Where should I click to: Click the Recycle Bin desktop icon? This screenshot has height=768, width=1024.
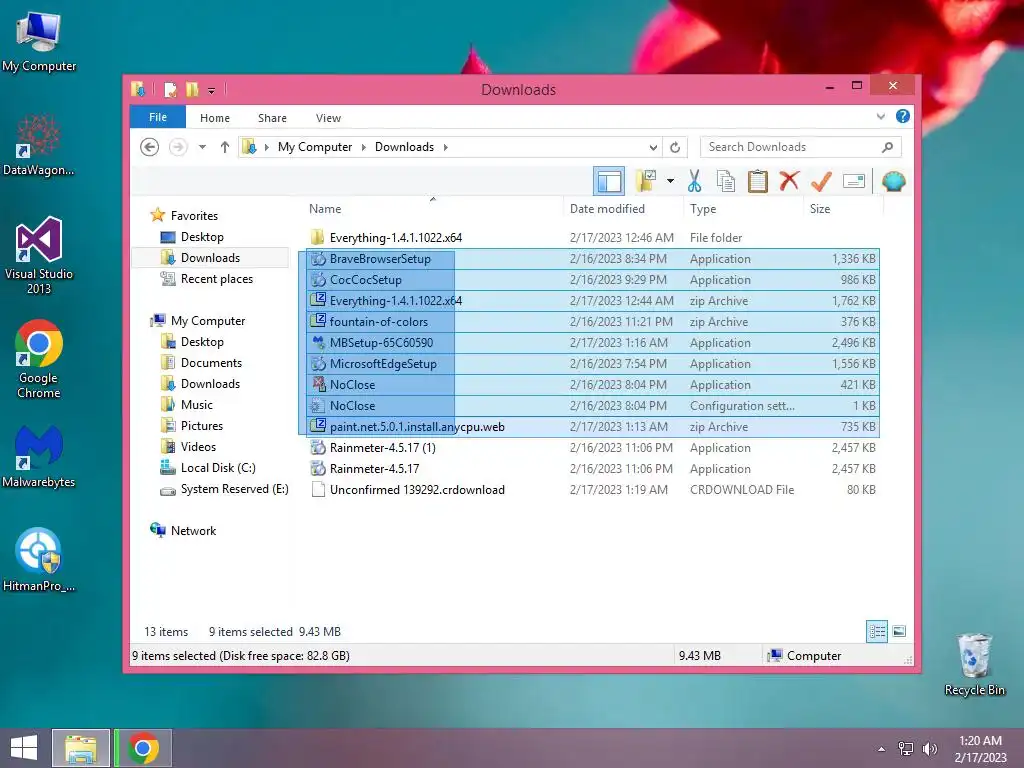click(974, 664)
